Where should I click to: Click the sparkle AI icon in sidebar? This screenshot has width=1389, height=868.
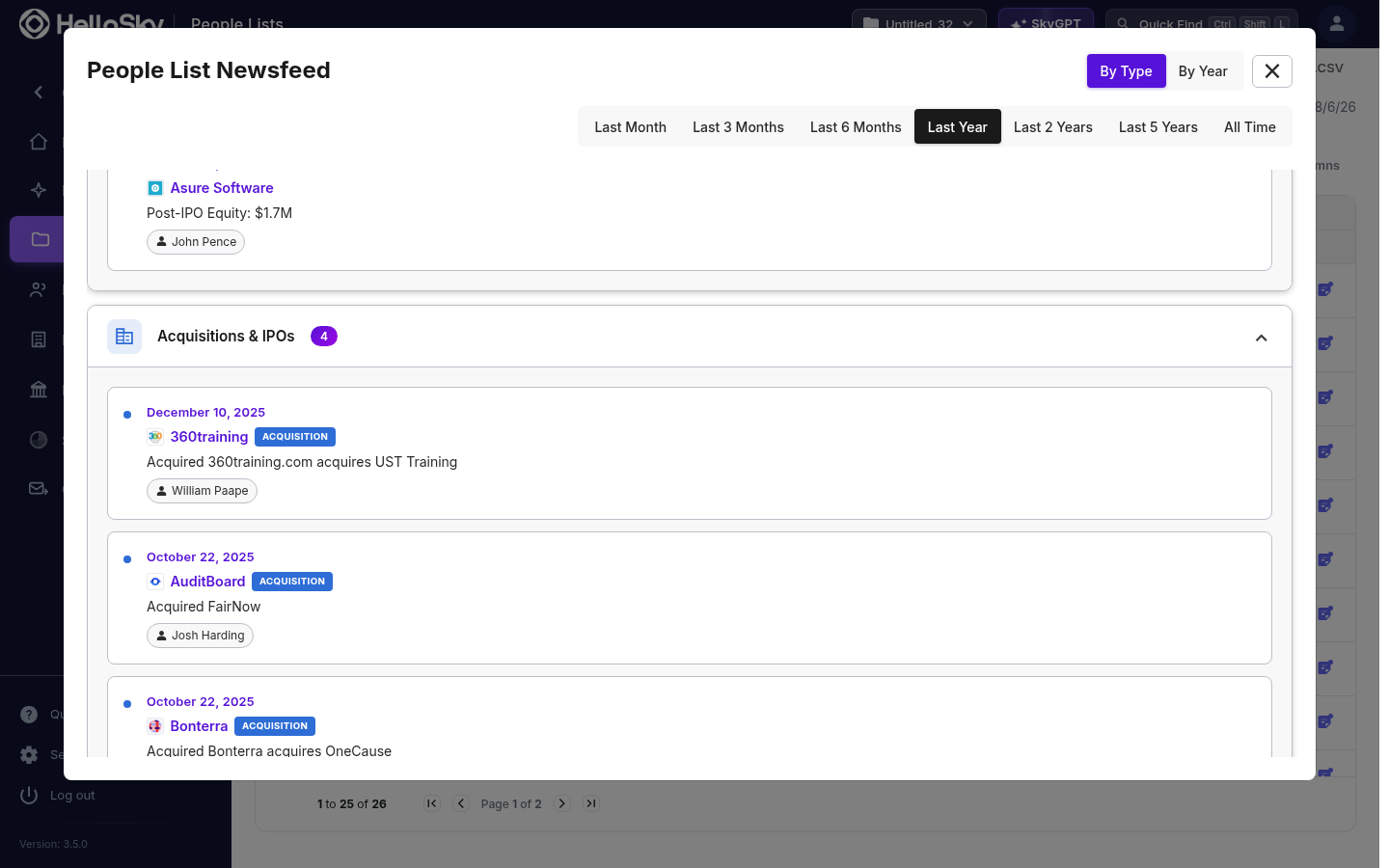point(39,190)
